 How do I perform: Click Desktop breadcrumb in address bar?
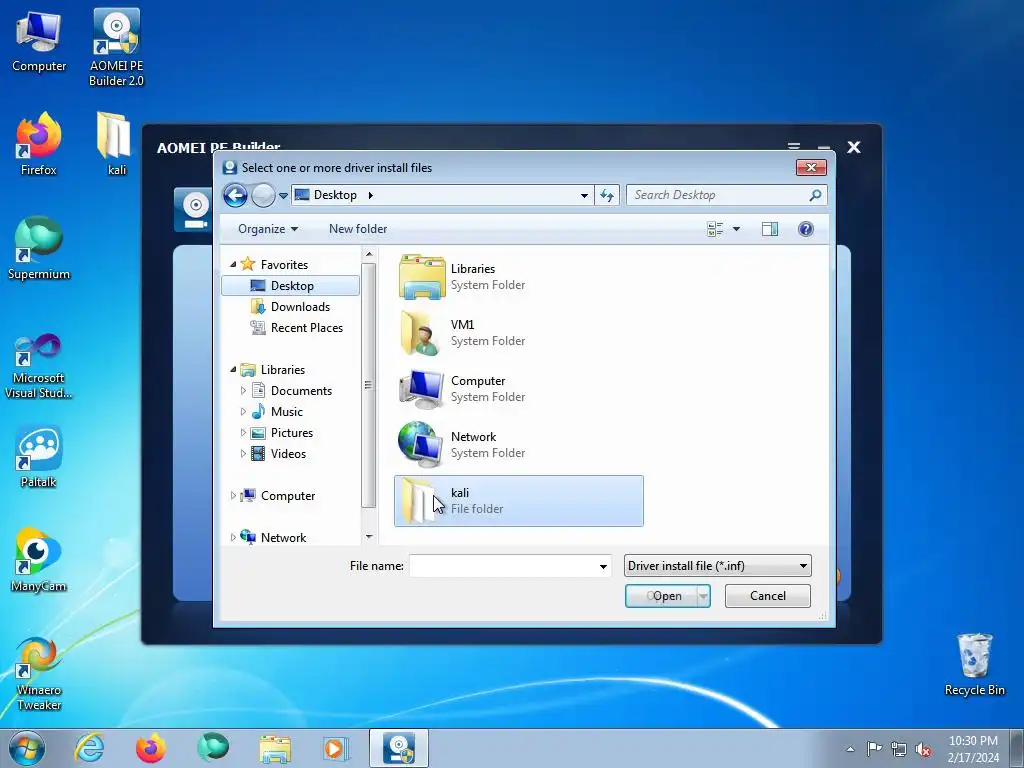[x=335, y=195]
